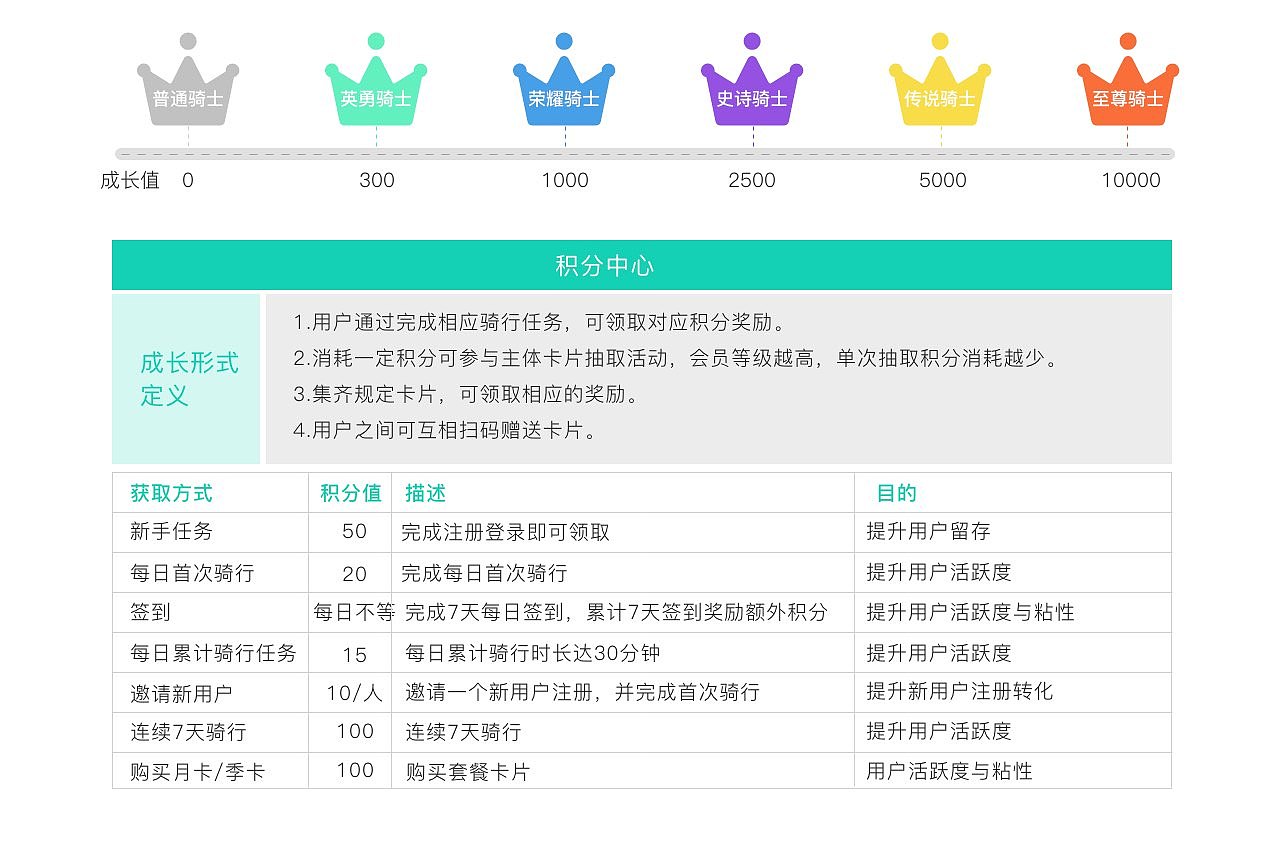Click points value 15
The image size is (1280, 858).
pos(354,655)
